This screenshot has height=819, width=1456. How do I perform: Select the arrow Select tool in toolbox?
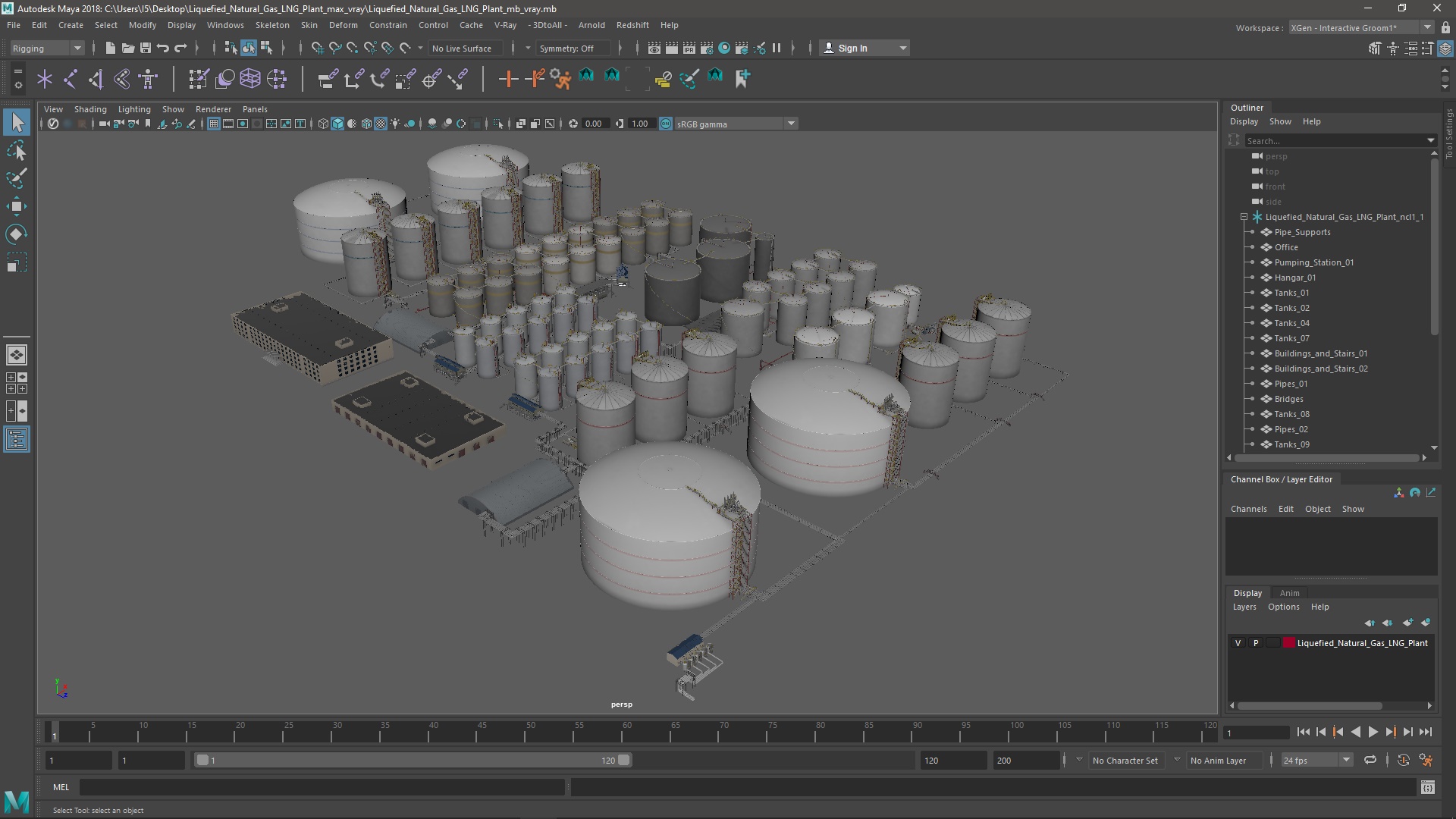click(x=17, y=123)
